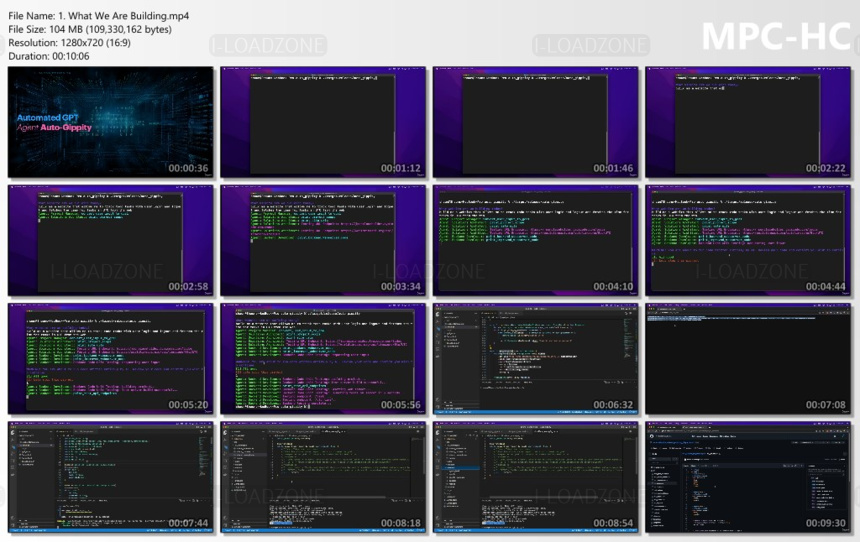Screen dimensions: 860x542
Task: Click the code editor frame at 00:08:18
Action: [323, 477]
